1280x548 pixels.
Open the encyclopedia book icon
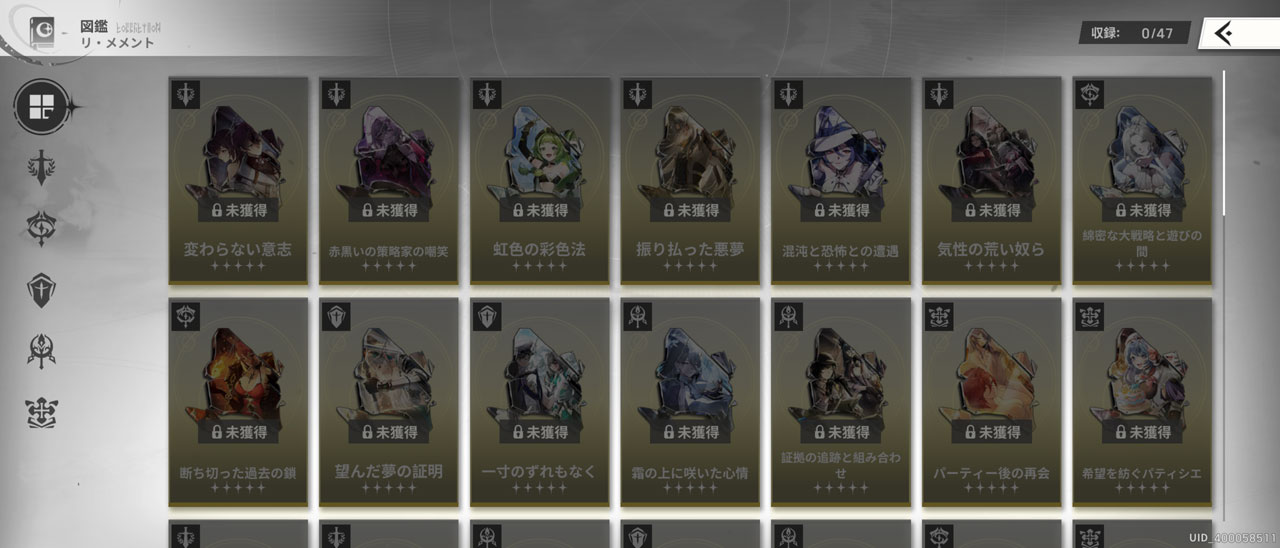tap(44, 33)
